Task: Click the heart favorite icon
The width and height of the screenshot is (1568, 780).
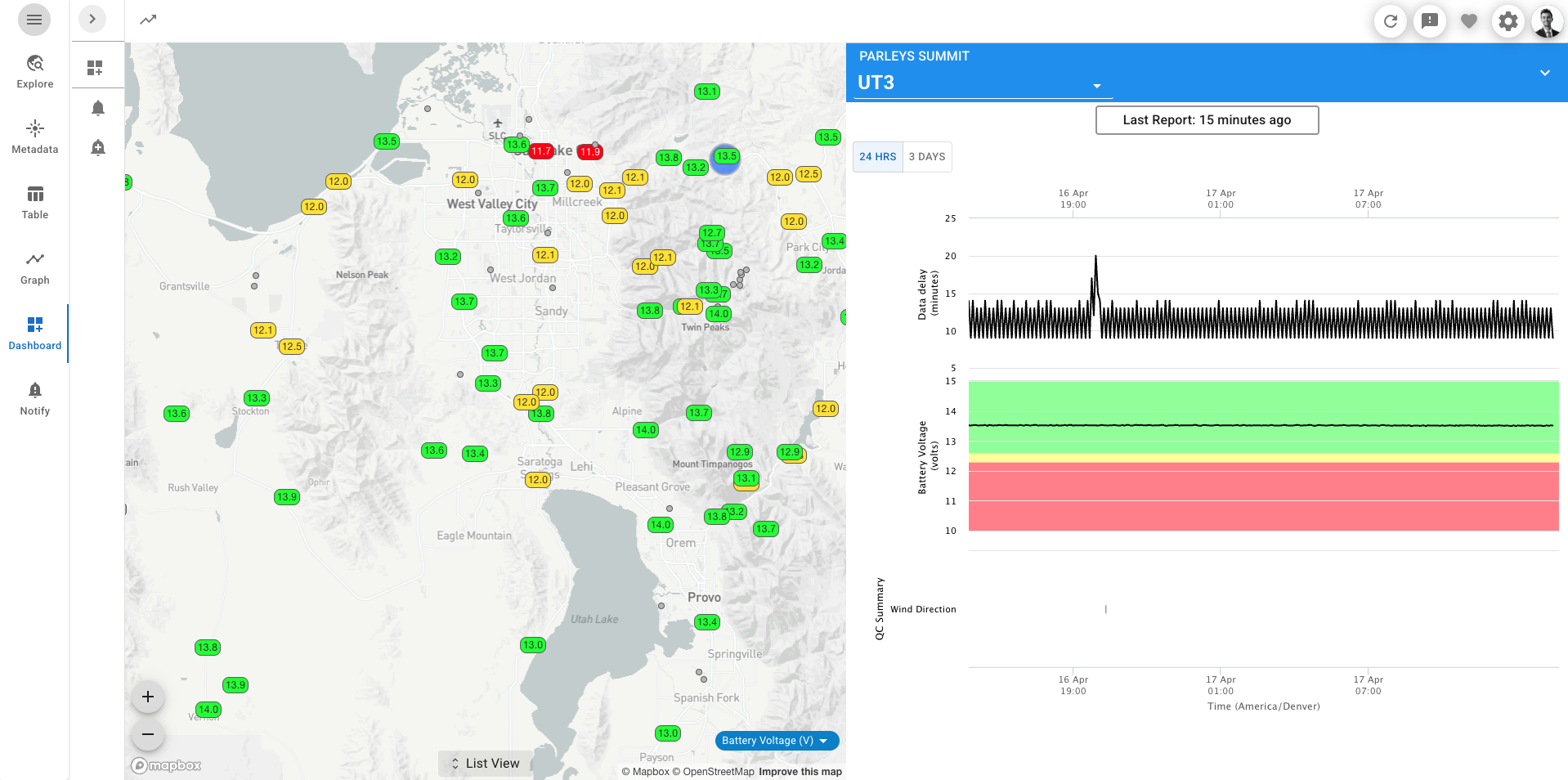Action: click(x=1468, y=21)
